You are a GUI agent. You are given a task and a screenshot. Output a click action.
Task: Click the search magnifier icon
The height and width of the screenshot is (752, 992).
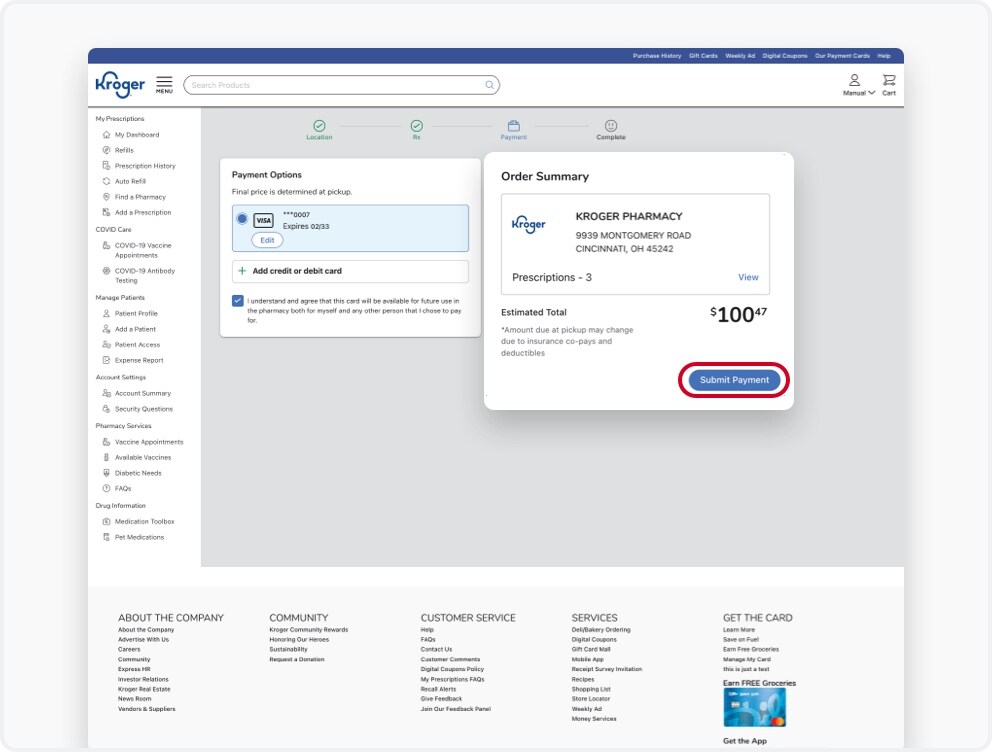tap(490, 85)
